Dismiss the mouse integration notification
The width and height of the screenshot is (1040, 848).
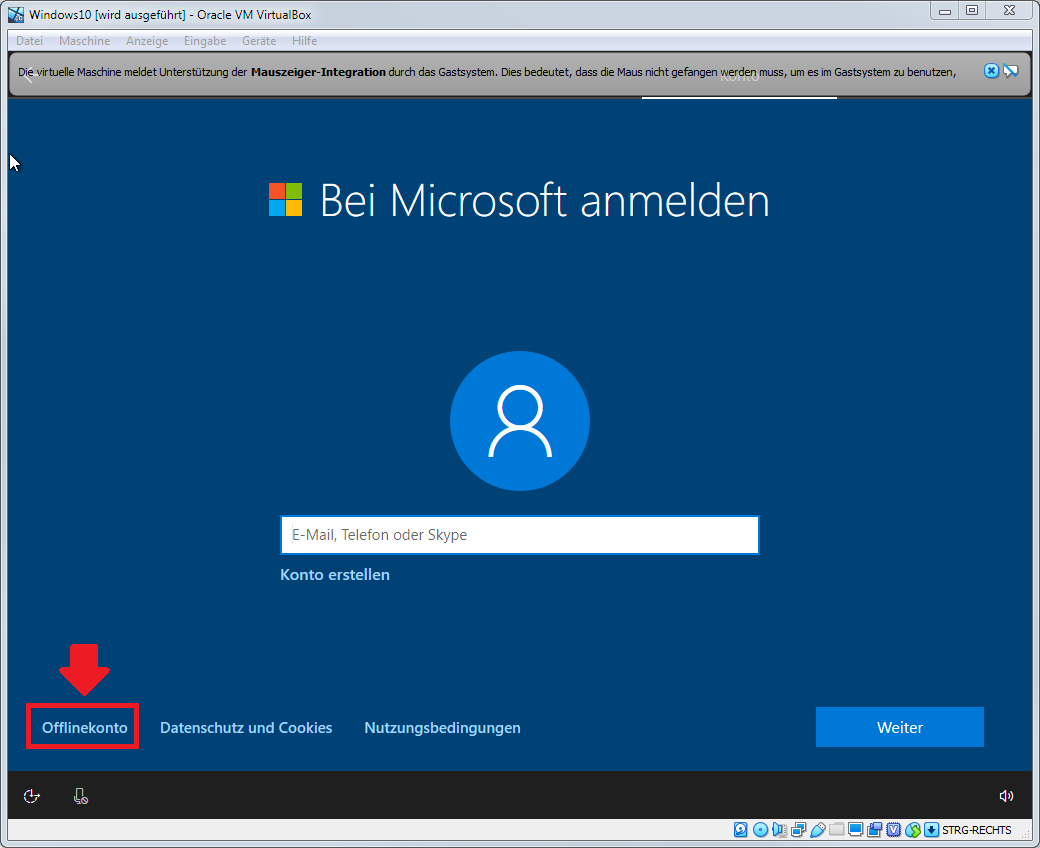coord(990,70)
